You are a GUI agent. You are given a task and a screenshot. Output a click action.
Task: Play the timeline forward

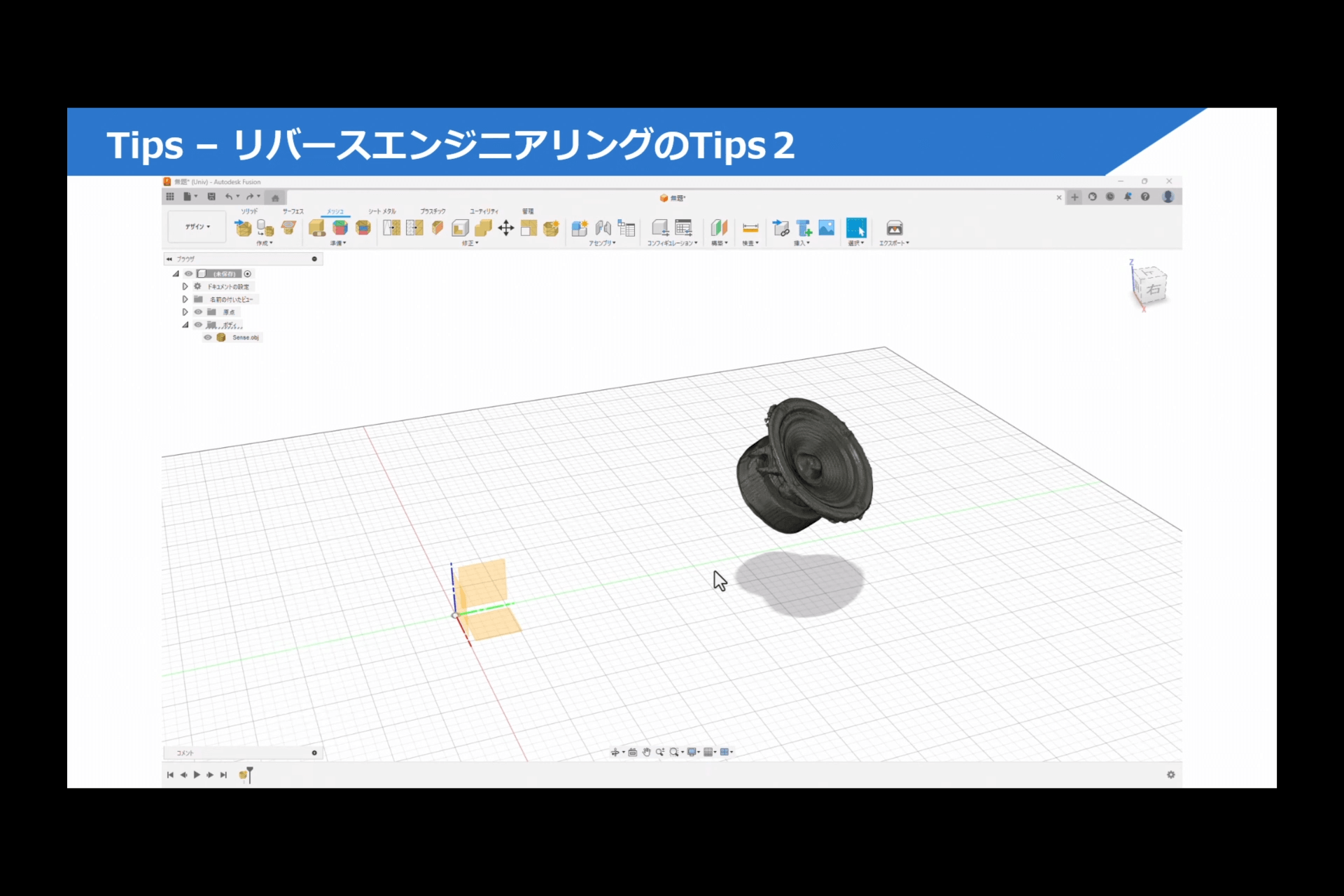pos(197,775)
